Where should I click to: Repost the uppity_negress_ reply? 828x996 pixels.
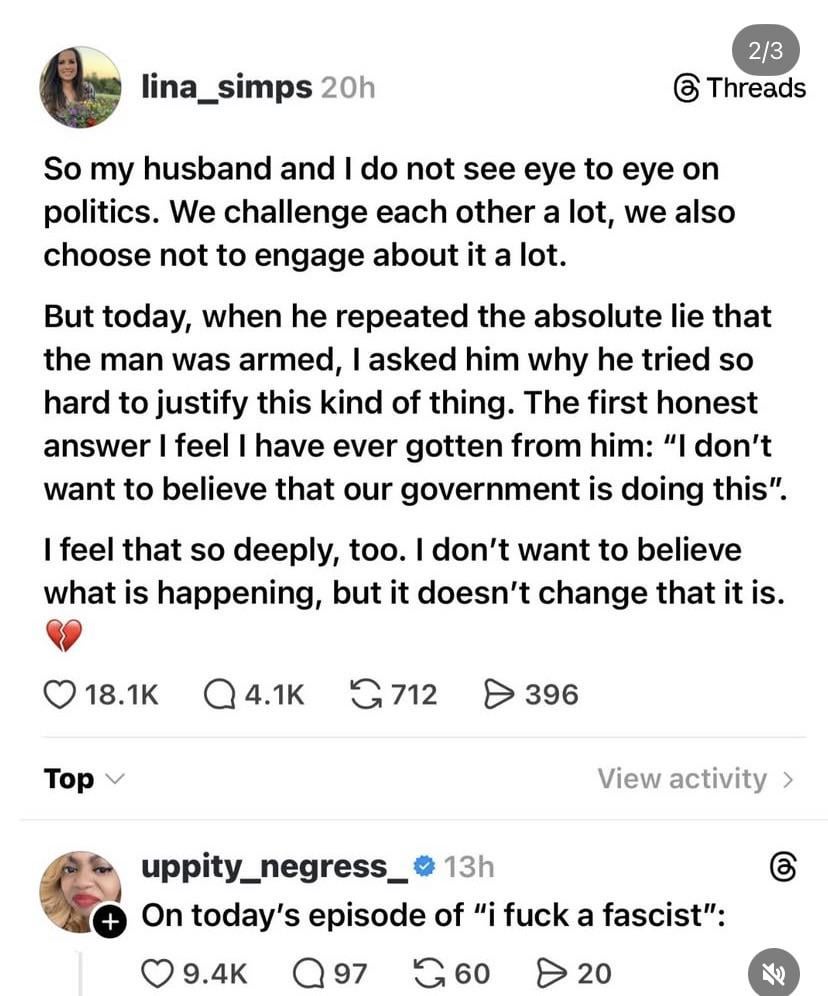(x=428, y=972)
